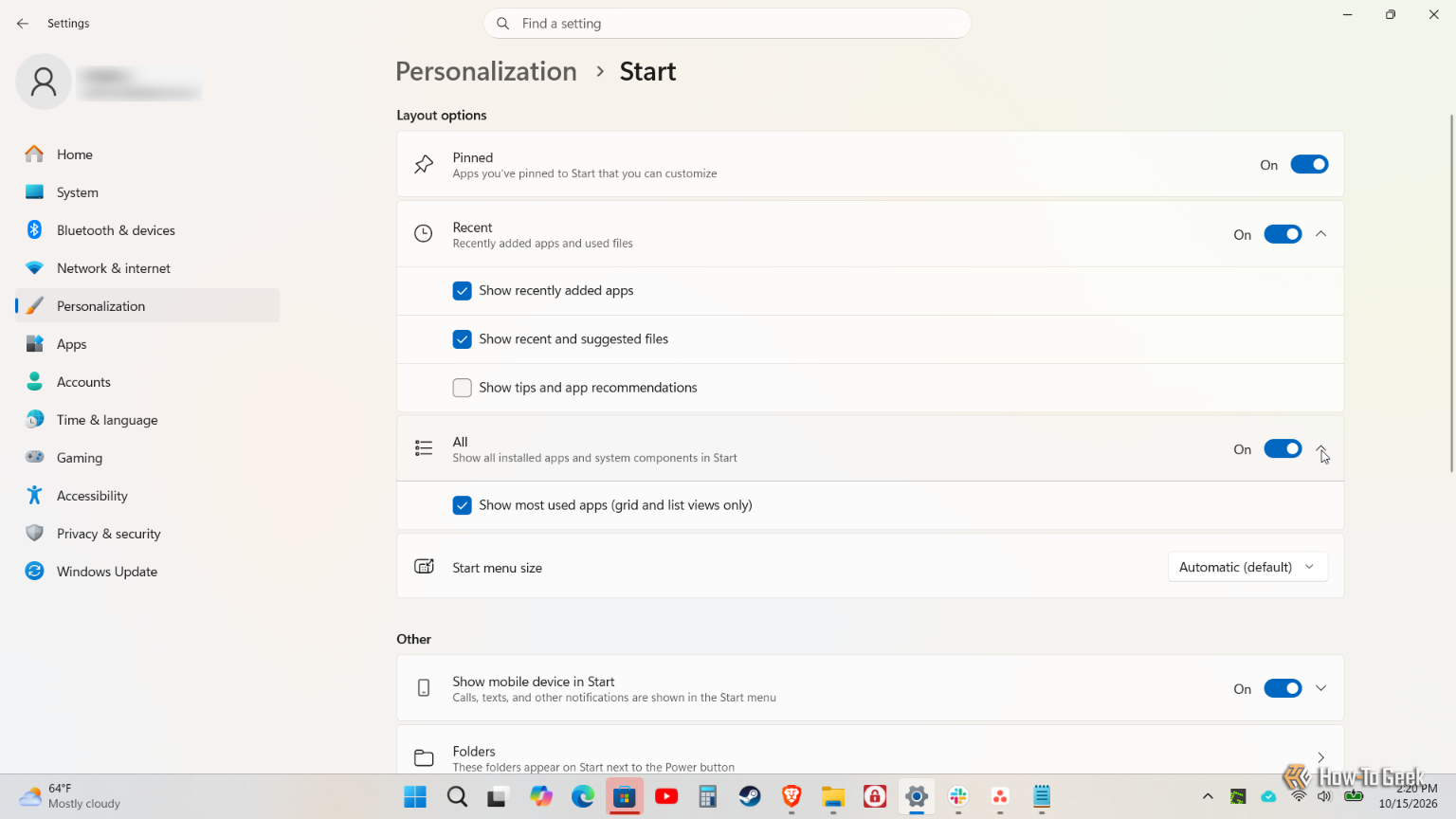
Task: Turn off the All apps toggle
Action: pyautogui.click(x=1283, y=448)
